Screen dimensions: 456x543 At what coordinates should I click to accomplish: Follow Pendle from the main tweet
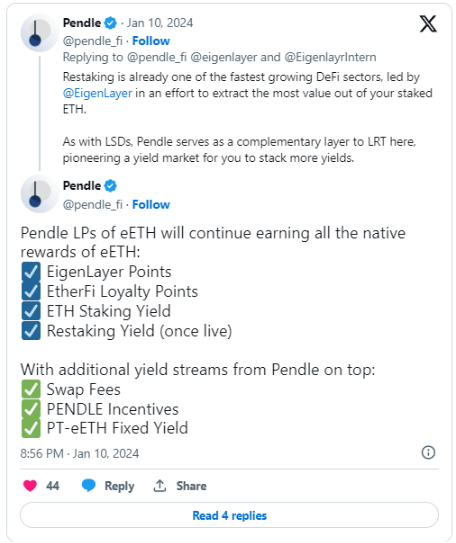[151, 204]
